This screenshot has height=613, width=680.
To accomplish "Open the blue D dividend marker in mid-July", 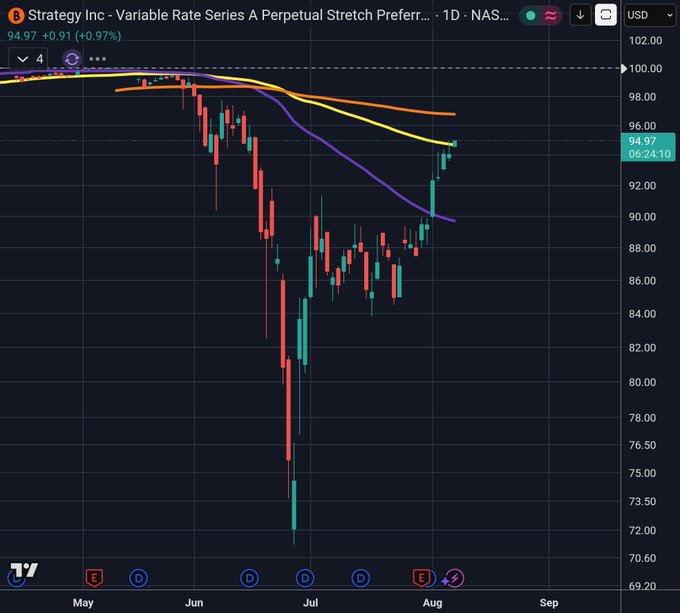I will click(x=360, y=578).
